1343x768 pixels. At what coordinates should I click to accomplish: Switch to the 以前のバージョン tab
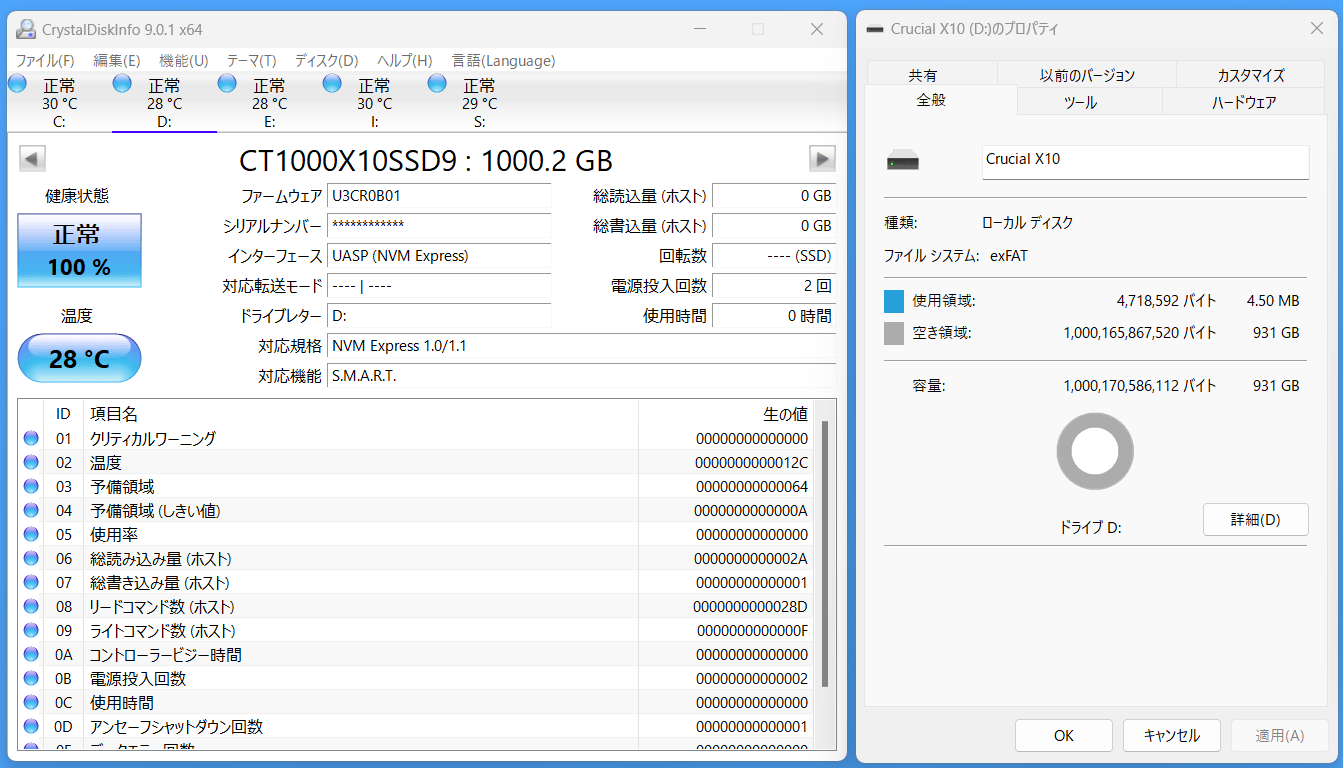1087,75
